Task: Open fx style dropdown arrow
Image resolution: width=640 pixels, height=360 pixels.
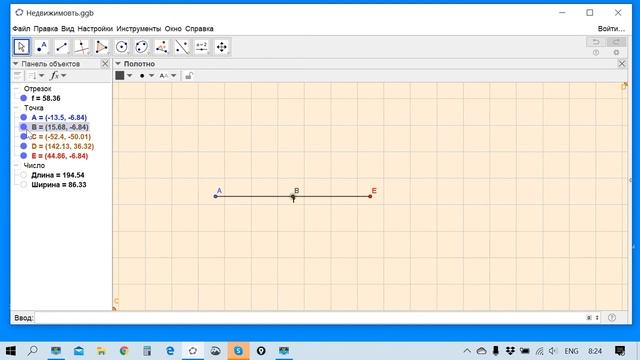Action: [64, 76]
